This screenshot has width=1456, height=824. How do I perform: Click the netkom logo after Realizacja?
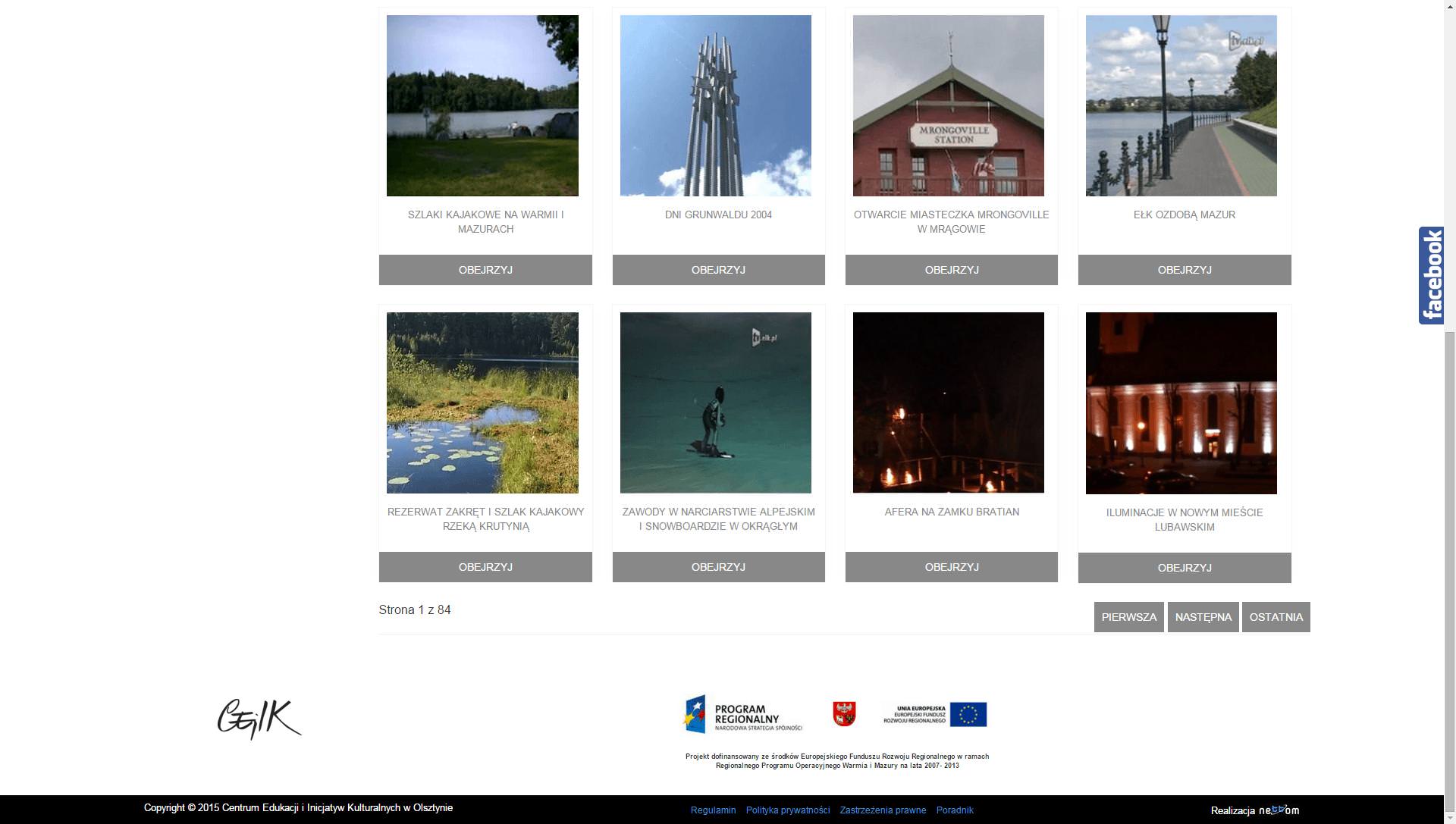click(x=1279, y=810)
